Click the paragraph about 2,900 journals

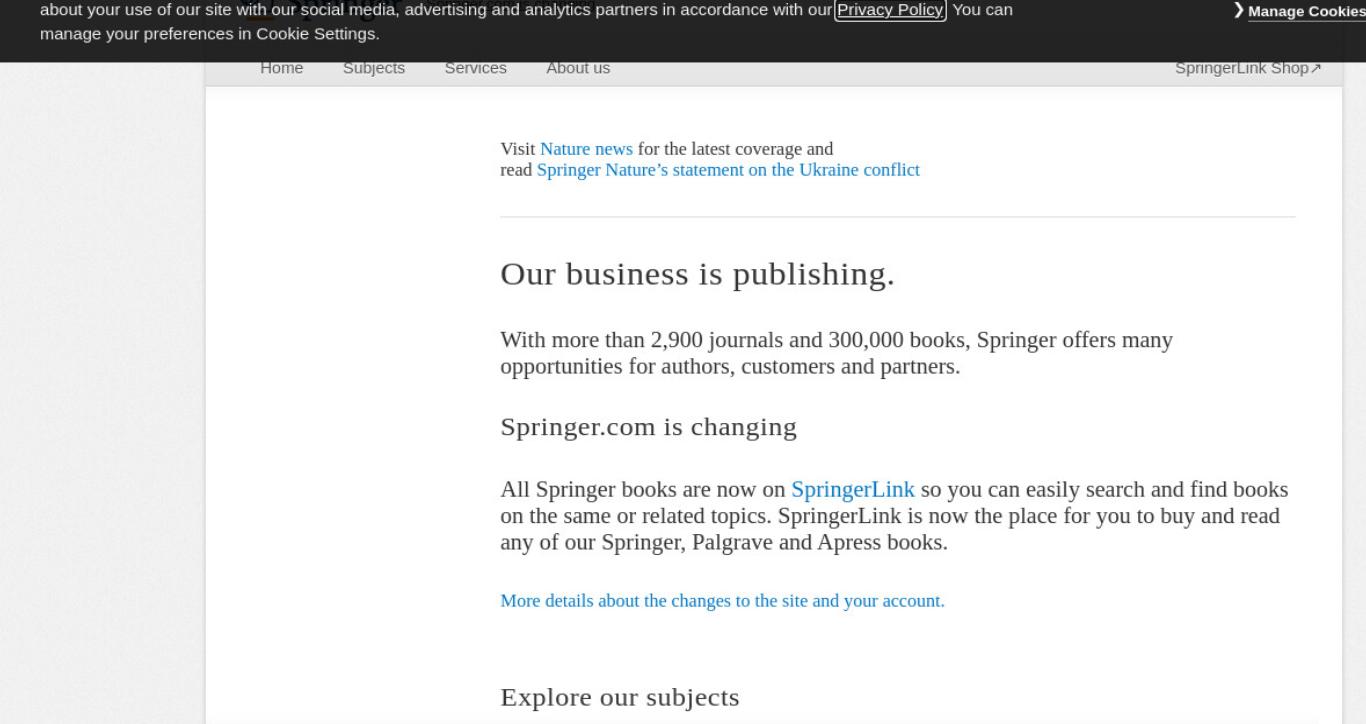click(x=836, y=353)
